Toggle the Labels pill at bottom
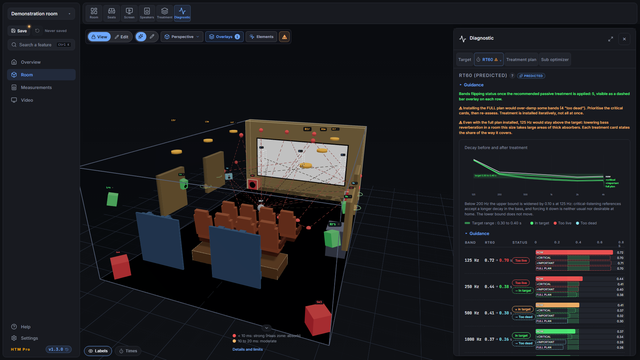This screenshot has height=360, width=640. [98, 351]
